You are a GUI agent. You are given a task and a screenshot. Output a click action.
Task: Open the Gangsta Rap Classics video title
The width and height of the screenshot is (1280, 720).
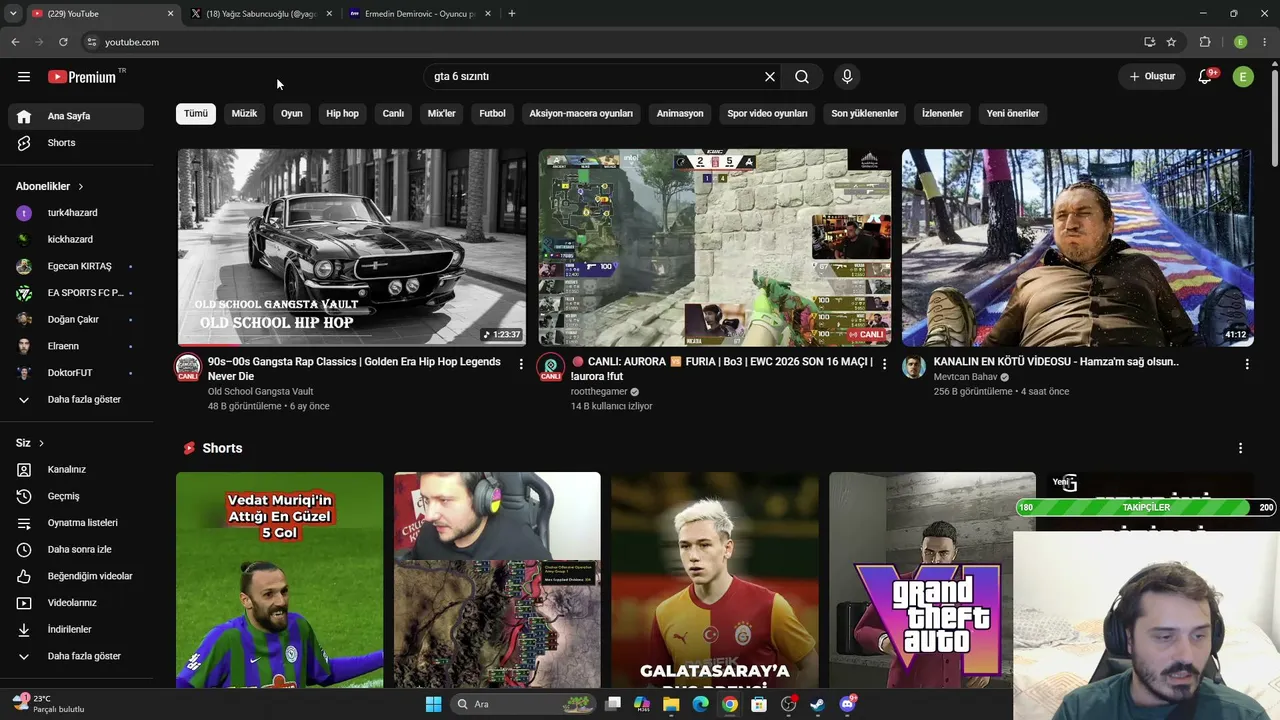click(x=354, y=369)
